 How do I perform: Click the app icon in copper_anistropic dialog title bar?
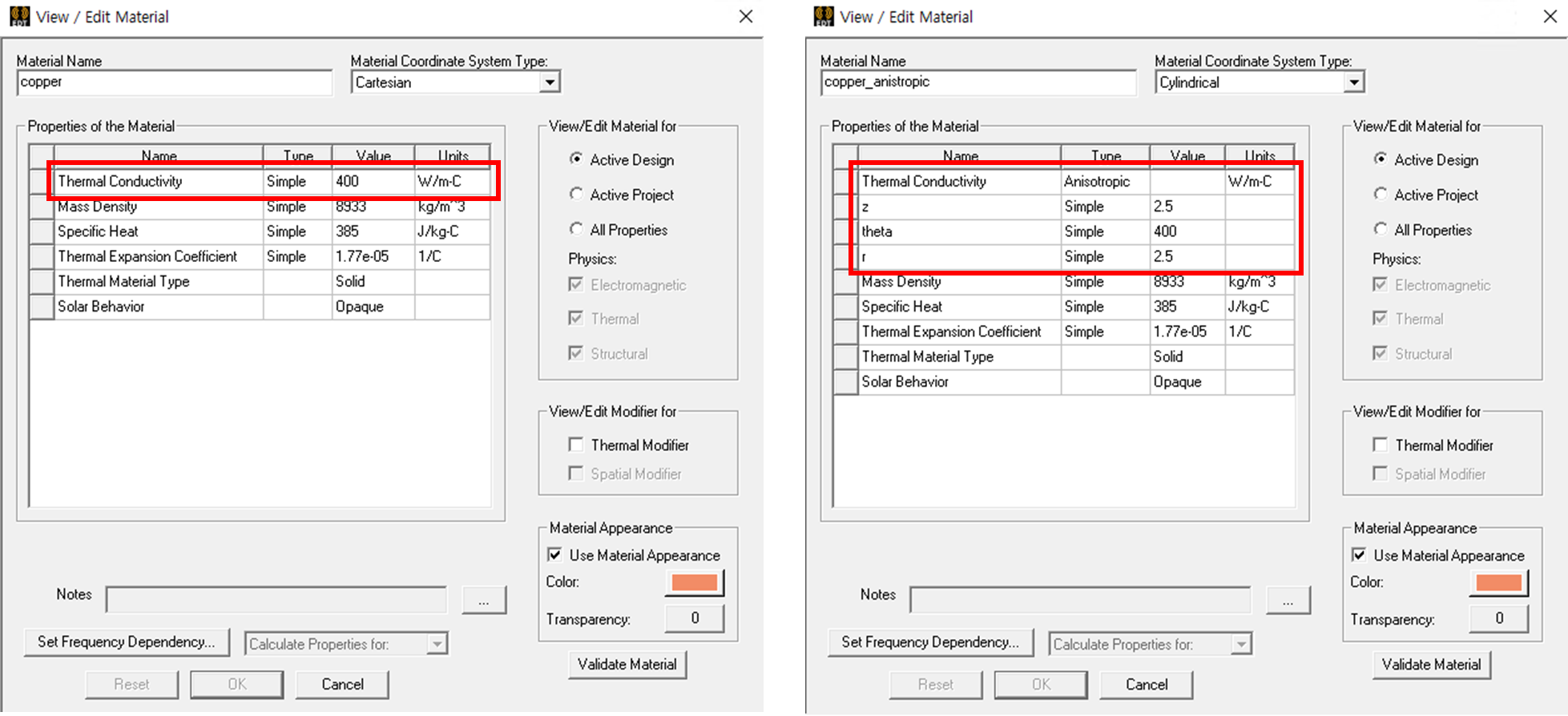click(823, 17)
